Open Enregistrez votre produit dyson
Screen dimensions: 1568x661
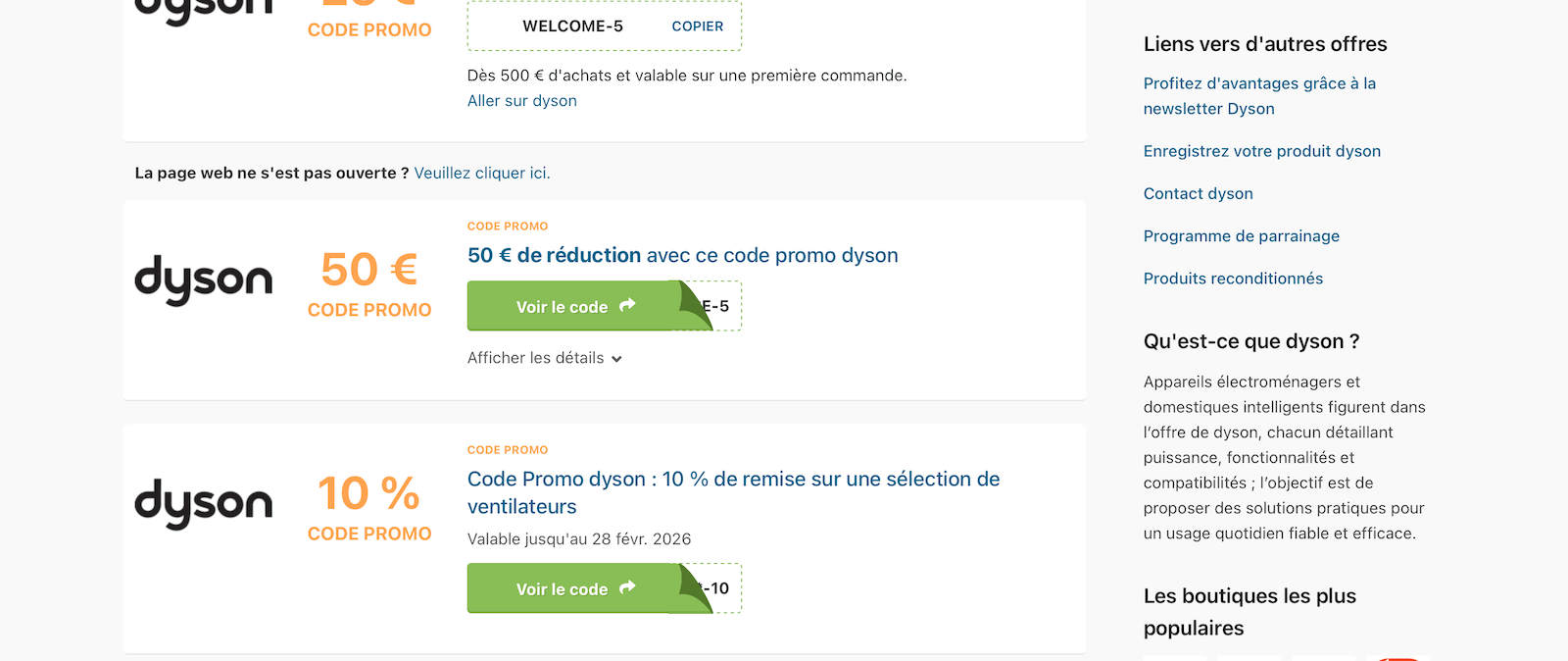click(x=1261, y=151)
